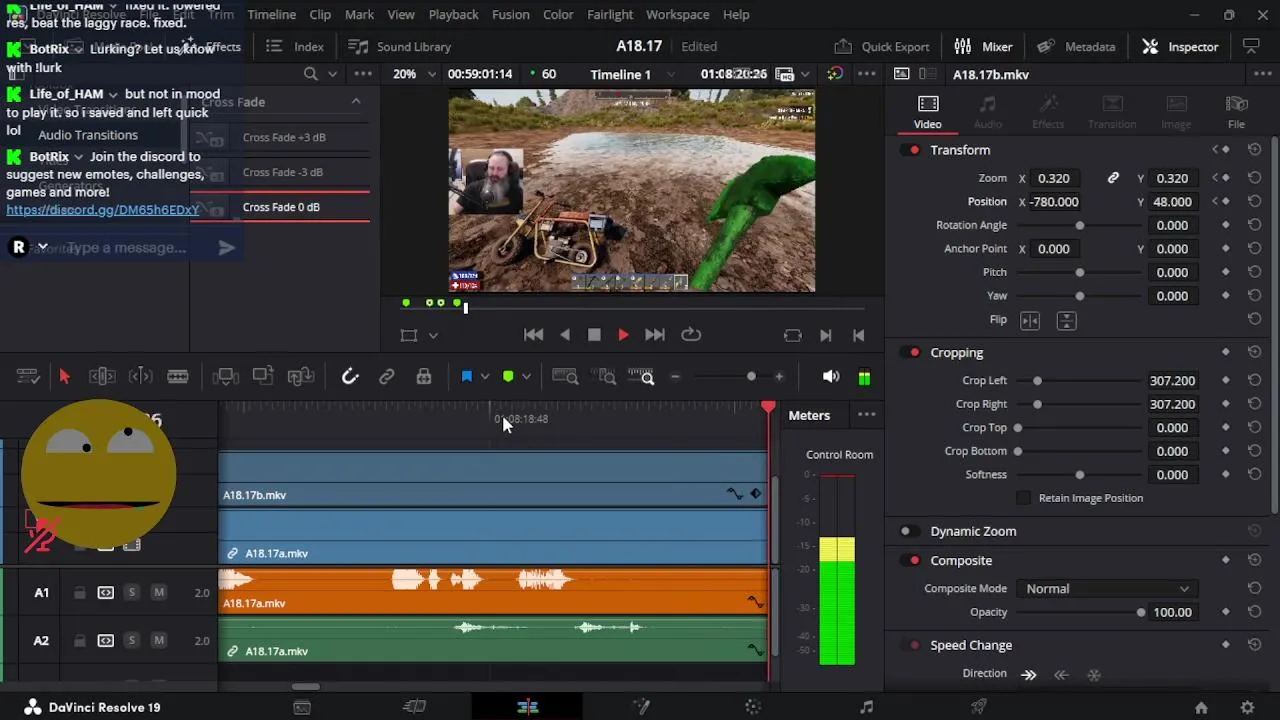Open the viewer 20% zoom dropdown
Screen dimensions: 1280x720
[x=414, y=74]
